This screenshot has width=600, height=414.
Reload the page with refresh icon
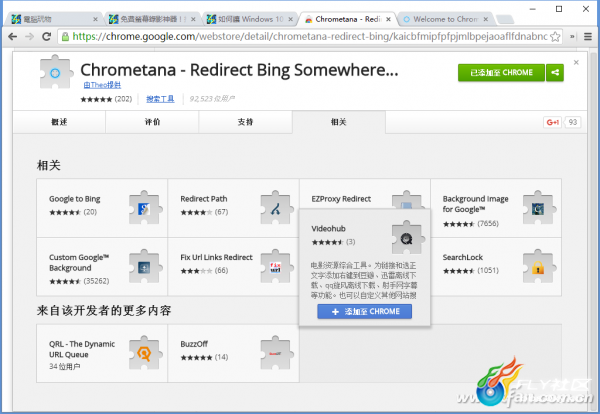click(x=46, y=37)
